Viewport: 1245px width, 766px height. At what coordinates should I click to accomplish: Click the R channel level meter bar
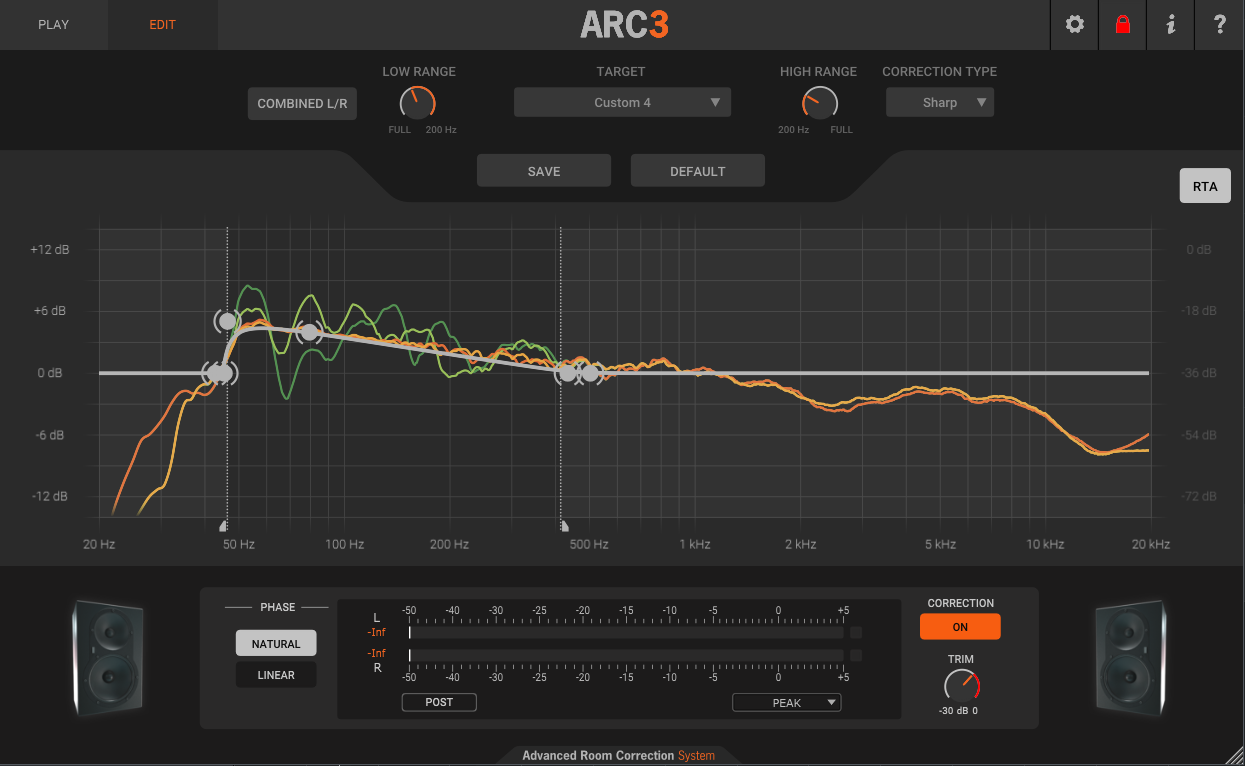point(626,655)
